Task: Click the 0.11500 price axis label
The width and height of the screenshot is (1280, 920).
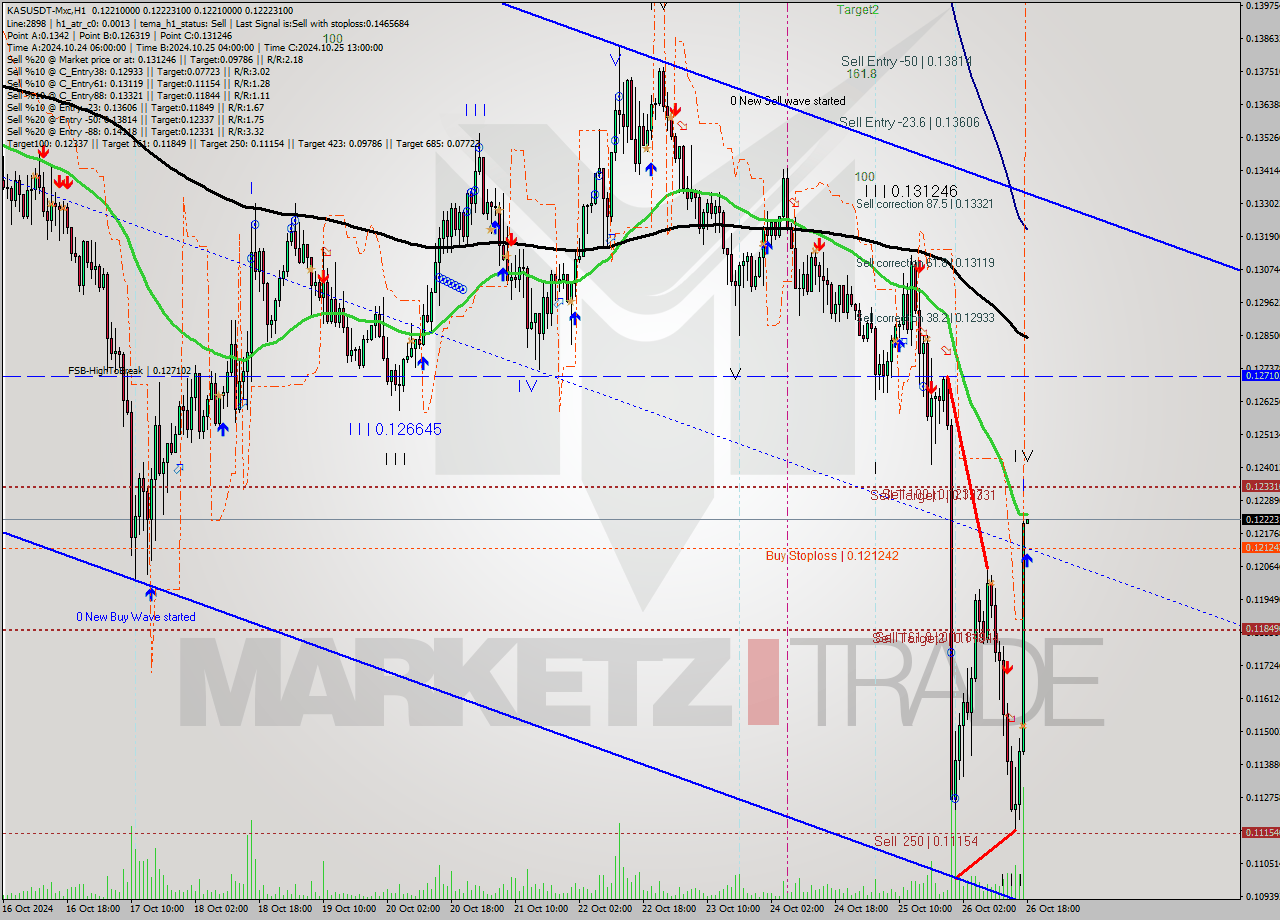Action: click(1261, 731)
